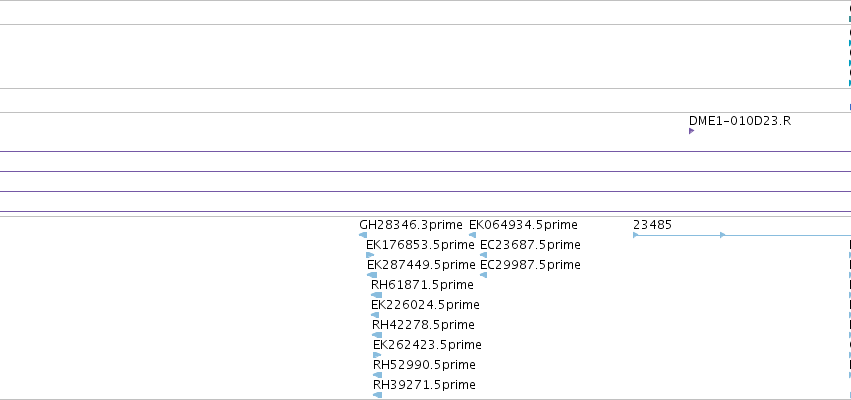The image size is (851, 400).
Task: Click the purple DME1-010D23.R feature marker
Action: 691,131
